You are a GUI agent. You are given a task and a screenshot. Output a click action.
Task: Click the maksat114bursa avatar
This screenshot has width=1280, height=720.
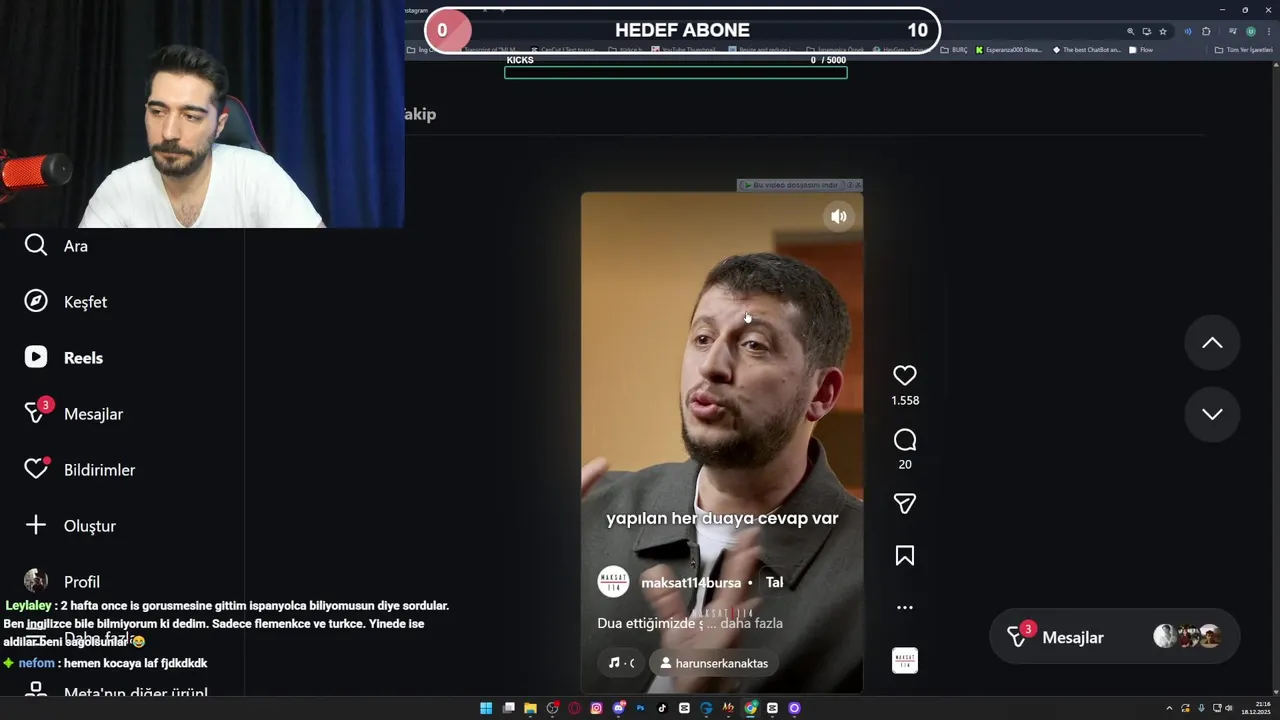coord(613,582)
